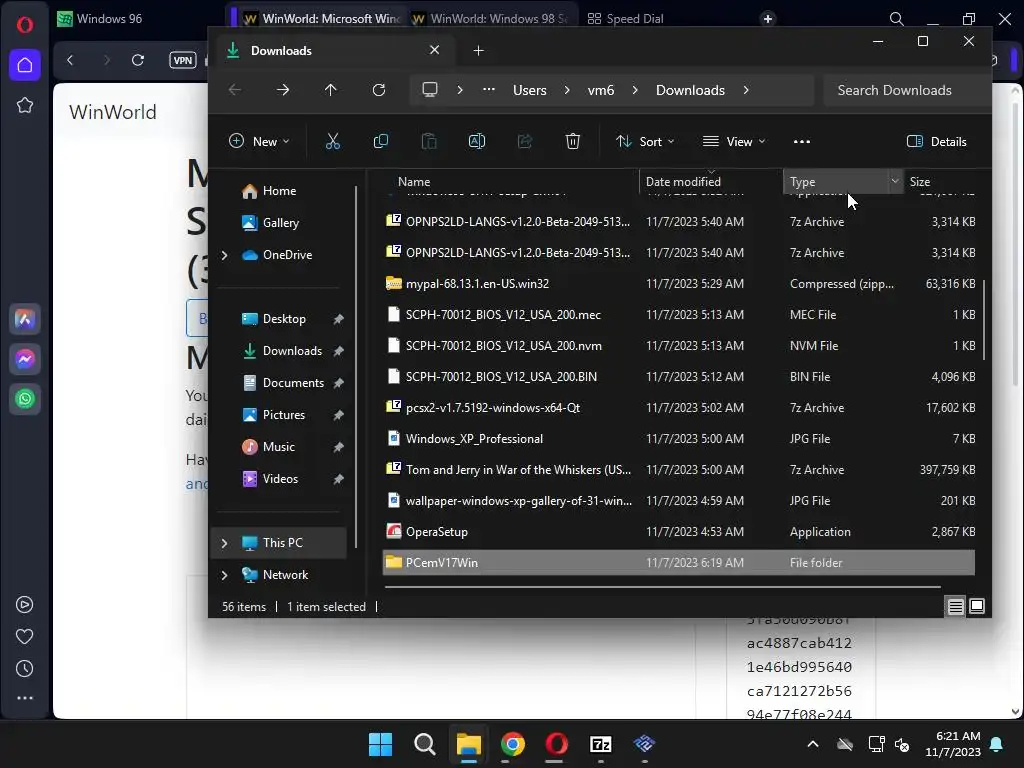
Task: Select the PCemV17Win folder
Action: click(x=679, y=562)
